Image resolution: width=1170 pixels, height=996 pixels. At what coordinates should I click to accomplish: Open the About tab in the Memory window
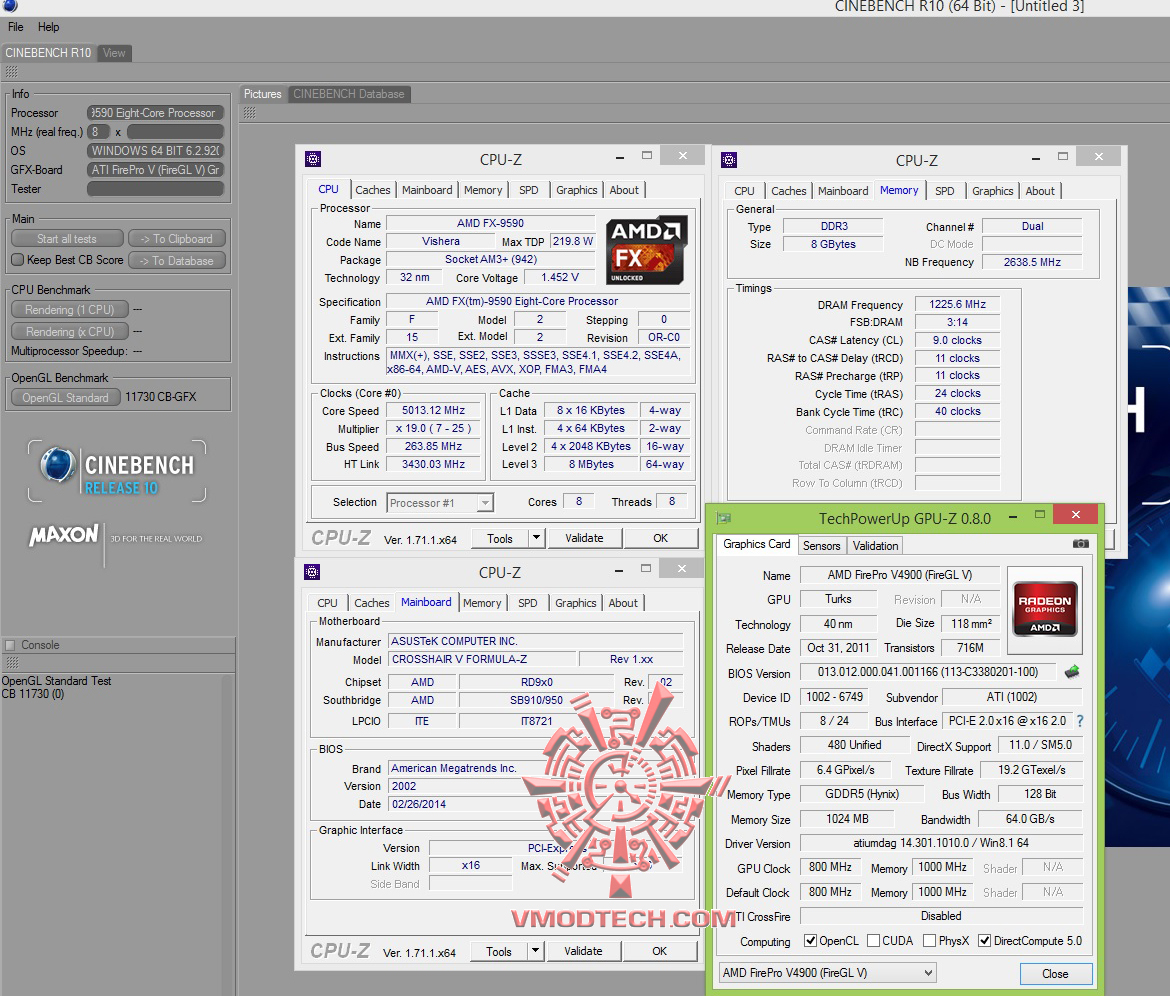tap(1039, 191)
